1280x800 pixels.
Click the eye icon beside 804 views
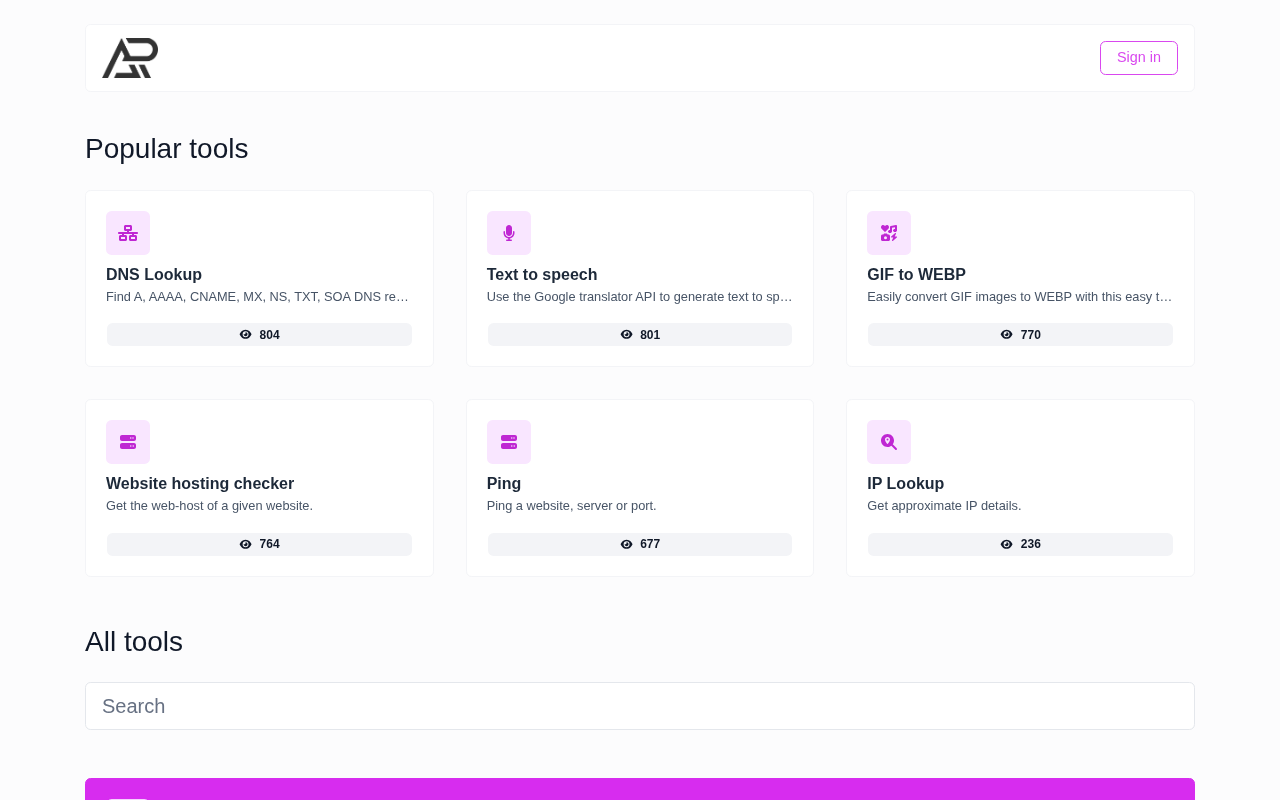pos(246,335)
